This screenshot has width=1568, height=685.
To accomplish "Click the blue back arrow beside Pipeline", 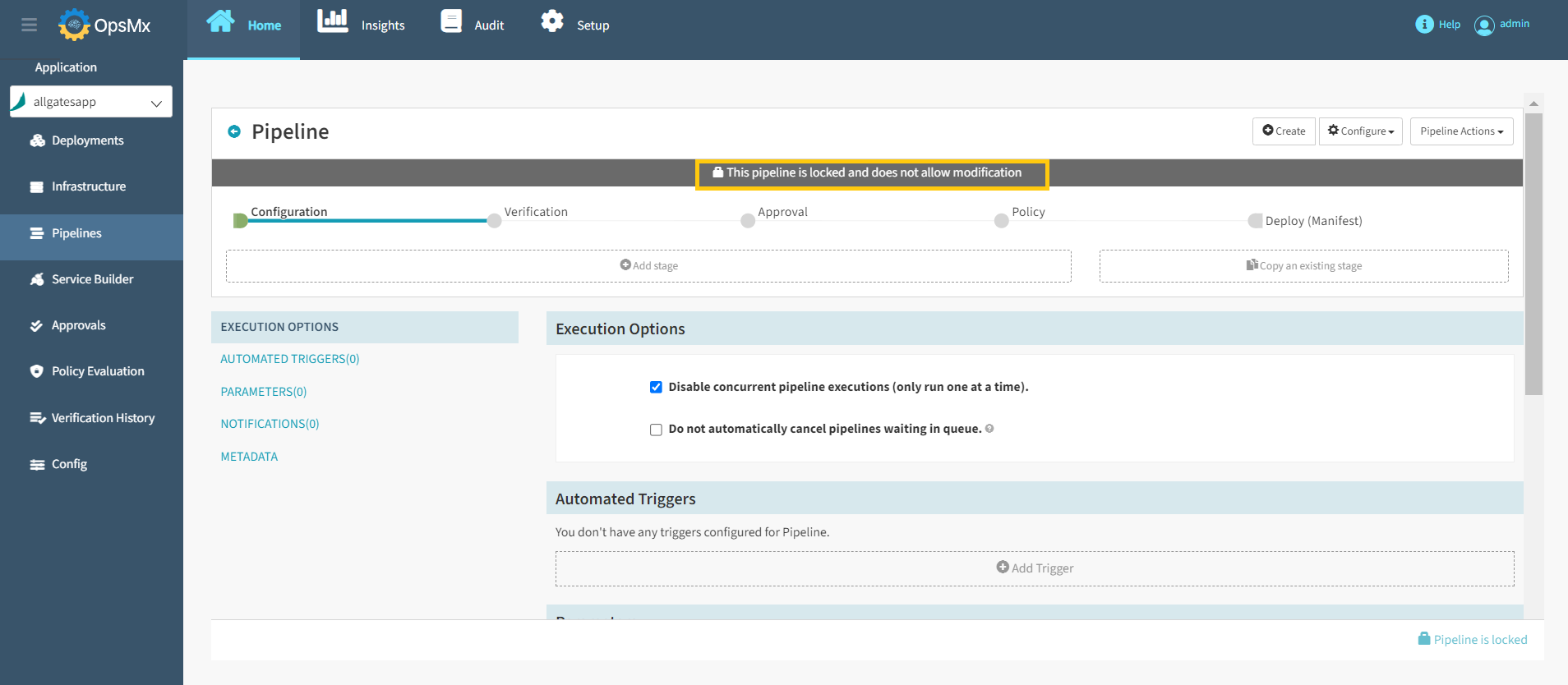I will click(234, 131).
